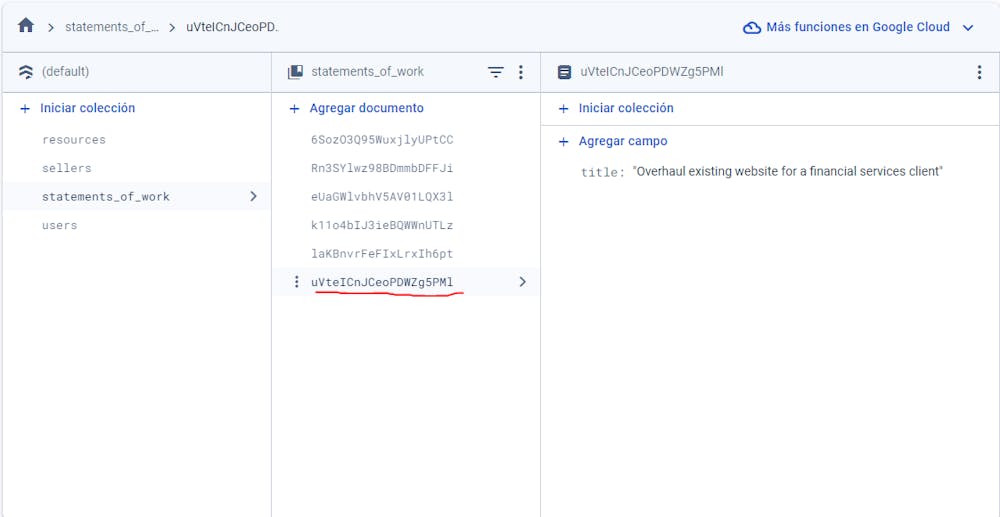Click the home icon in breadcrumb
Screen dimensions: 1000x517
click(26, 26)
